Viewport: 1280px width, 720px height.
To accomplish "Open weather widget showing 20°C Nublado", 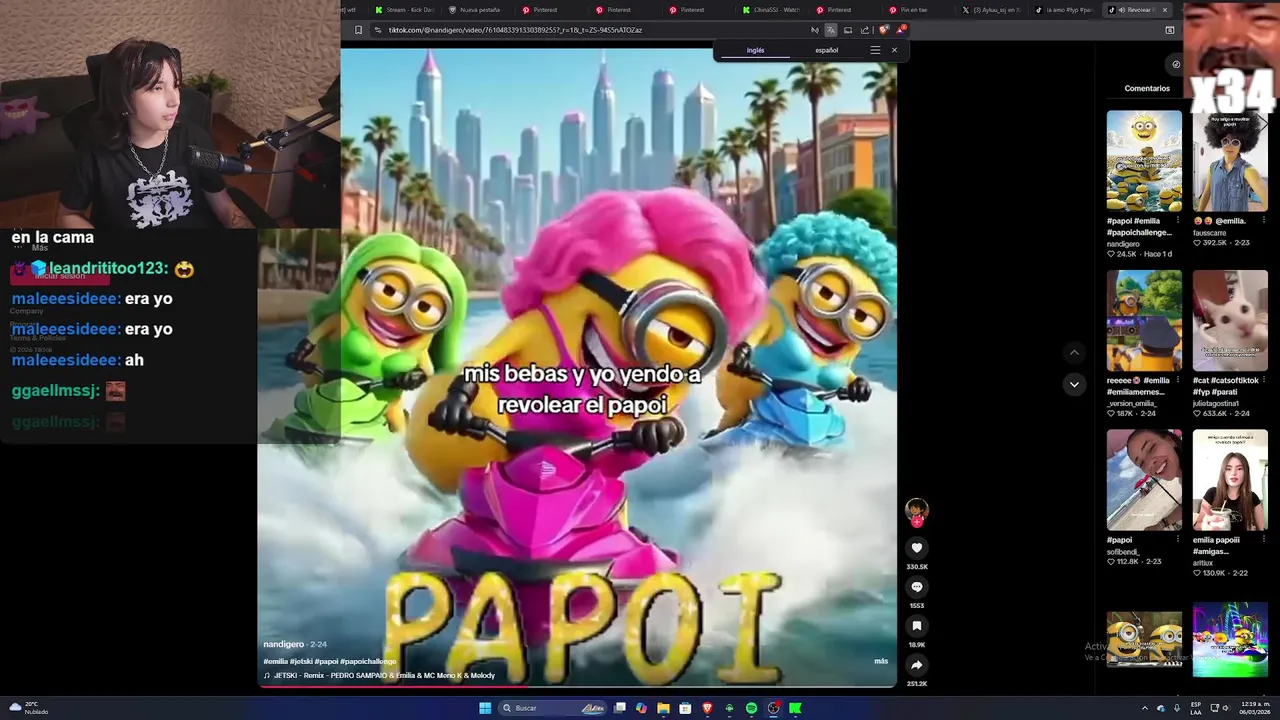I will tap(29, 708).
